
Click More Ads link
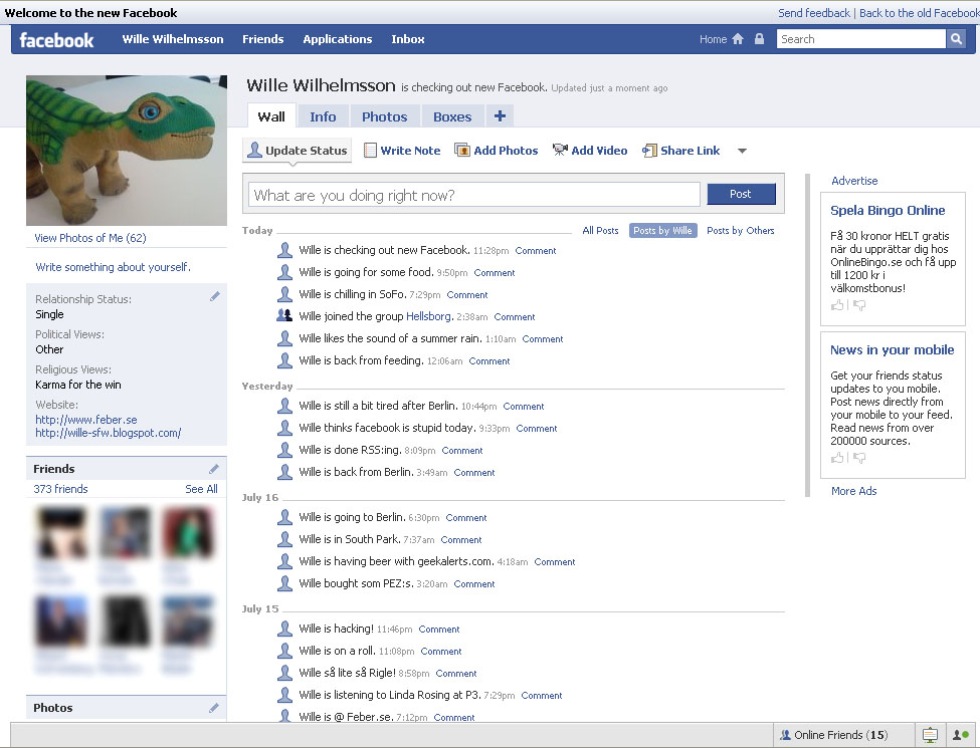[854, 491]
